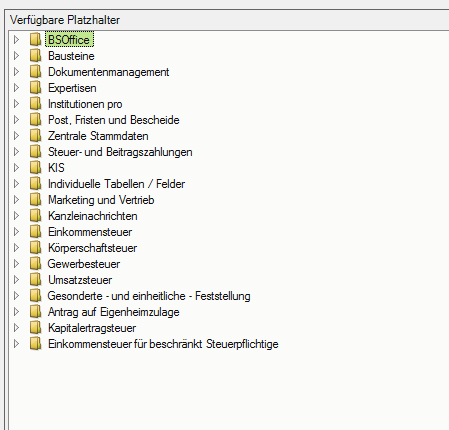Expand the Umsatzsteuer node

16,280
